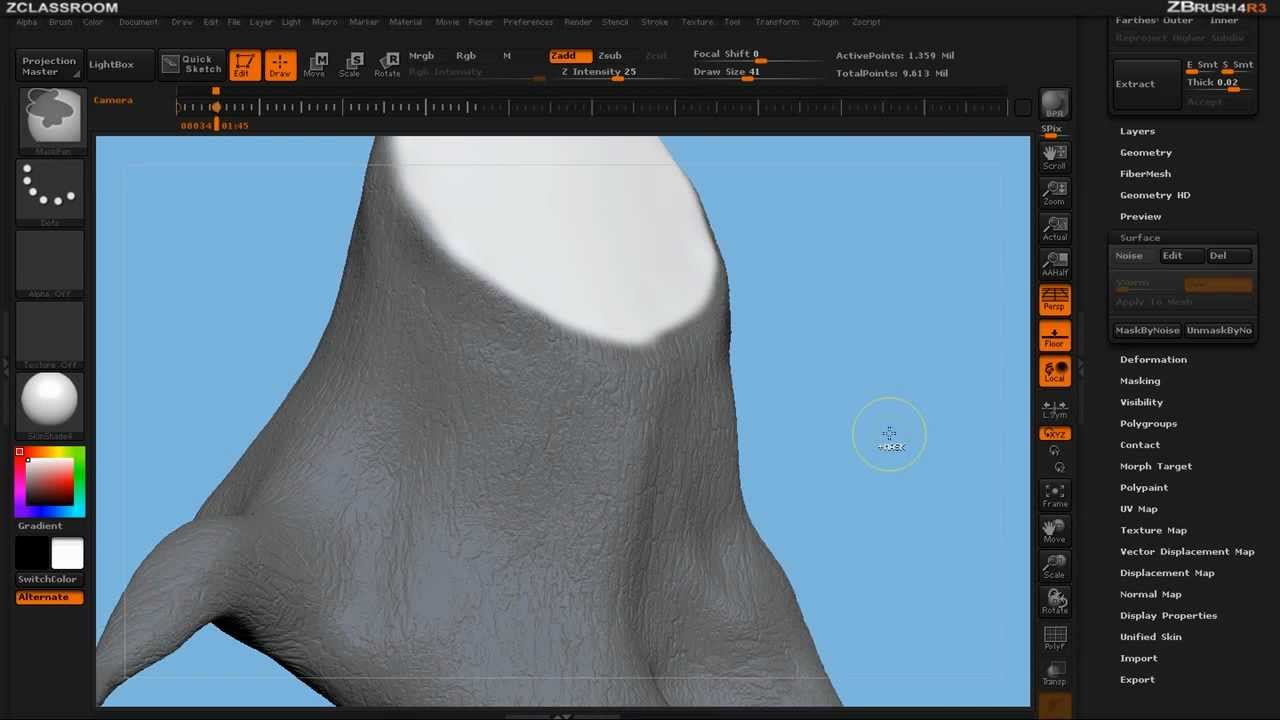Toggle Transp transparency mode
This screenshot has height=720, width=1280.
pyautogui.click(x=1054, y=673)
